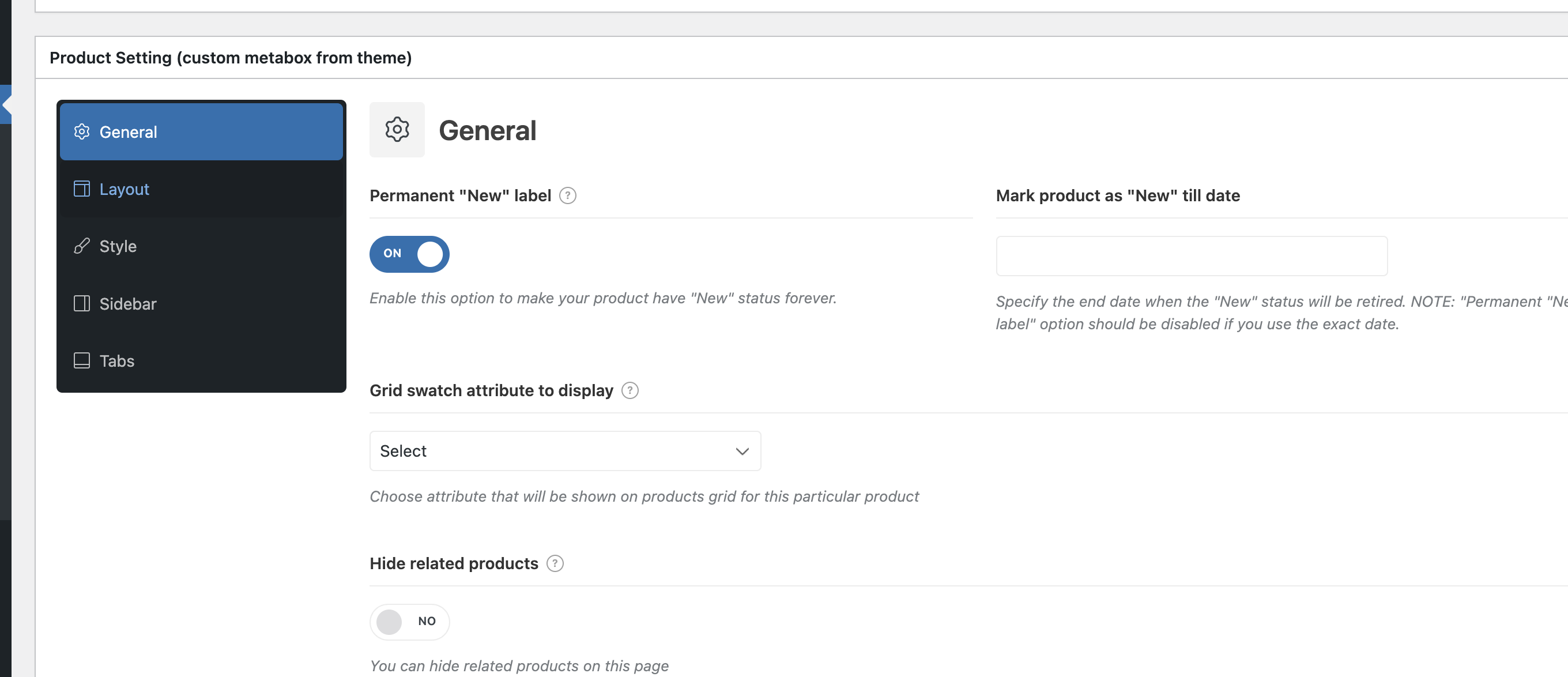Open the Grid swatch attribute Select dropdown

pos(564,451)
